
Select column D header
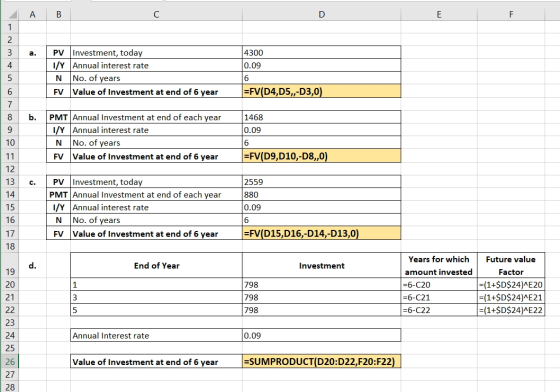321,15
